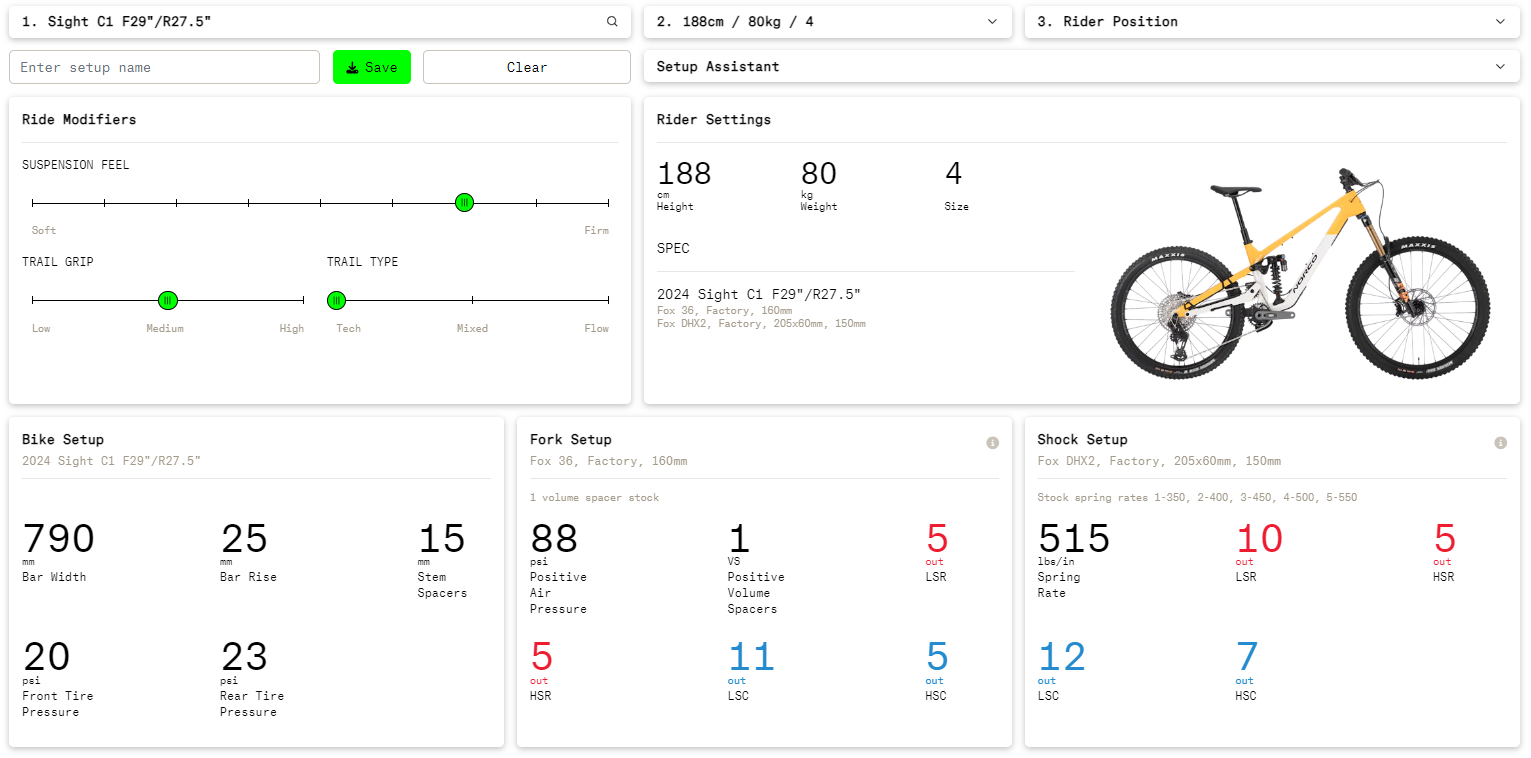Click the Ride Modifiers heading
Viewport: 1531px width, 758px height.
(79, 119)
